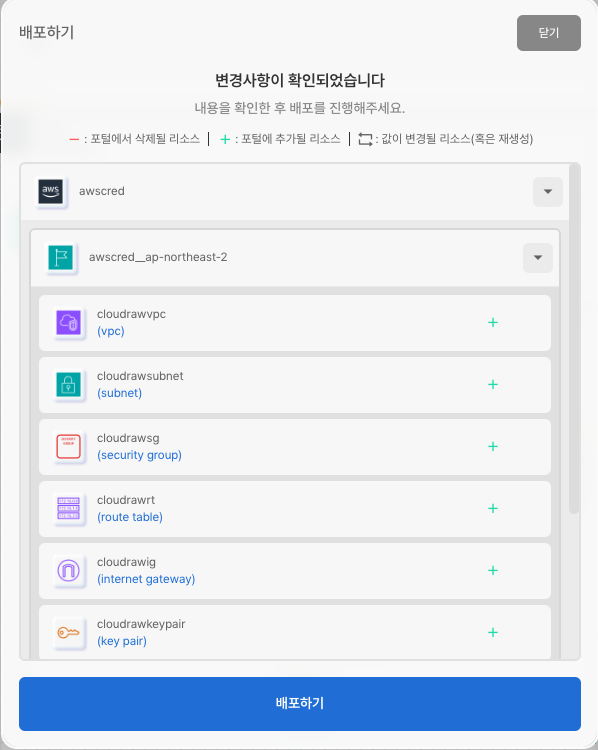Close the dialog with the 닫기 button
Image resolution: width=598 pixels, height=750 pixels.
coord(549,33)
